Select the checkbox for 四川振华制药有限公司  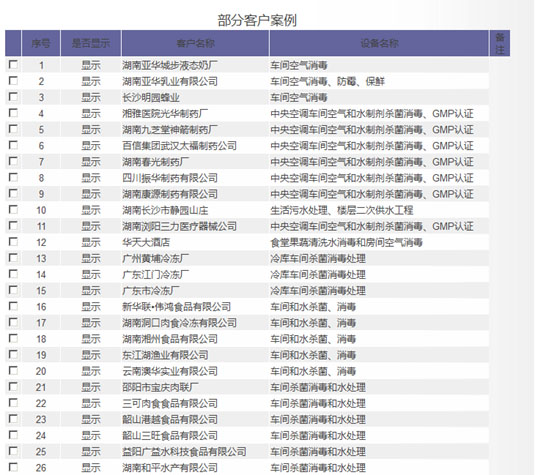tap(13, 177)
